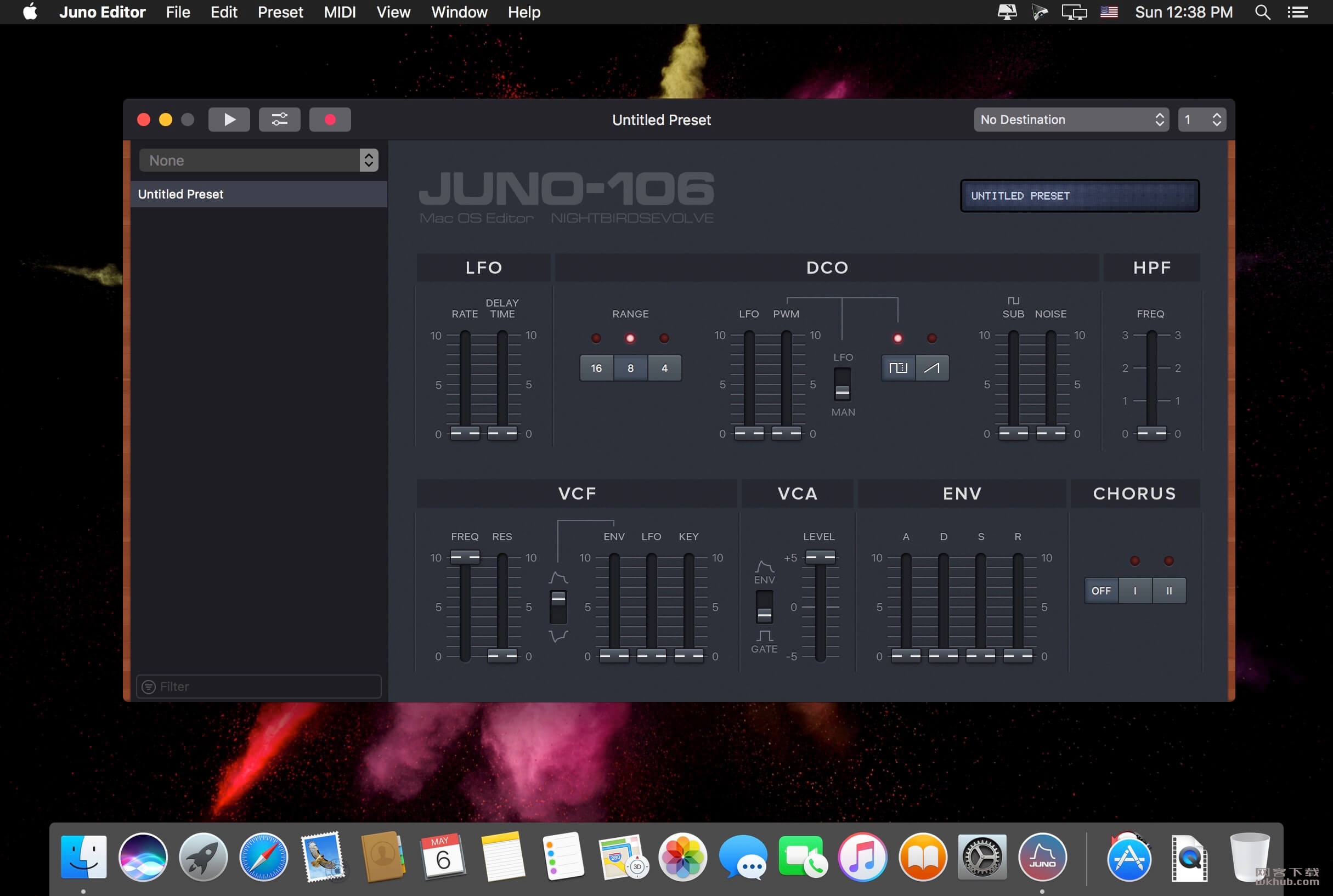This screenshot has height=896, width=1333.
Task: Select the DCO sawtooth waveform button
Action: tap(931, 367)
